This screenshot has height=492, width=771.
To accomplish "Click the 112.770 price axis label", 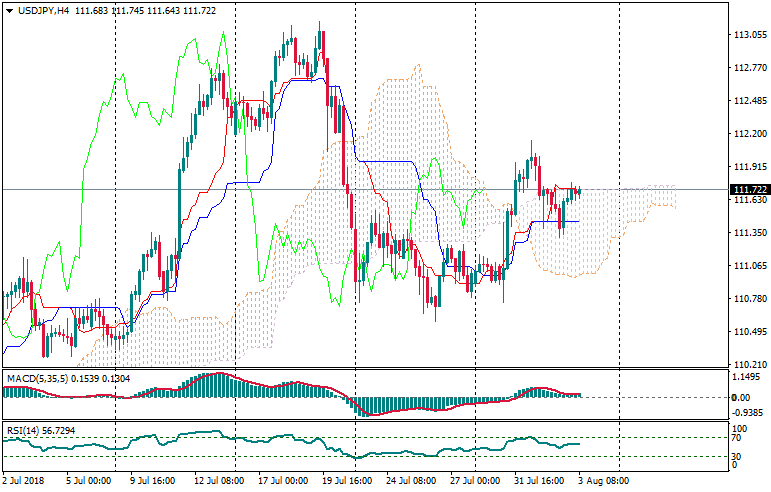I will (x=748, y=68).
